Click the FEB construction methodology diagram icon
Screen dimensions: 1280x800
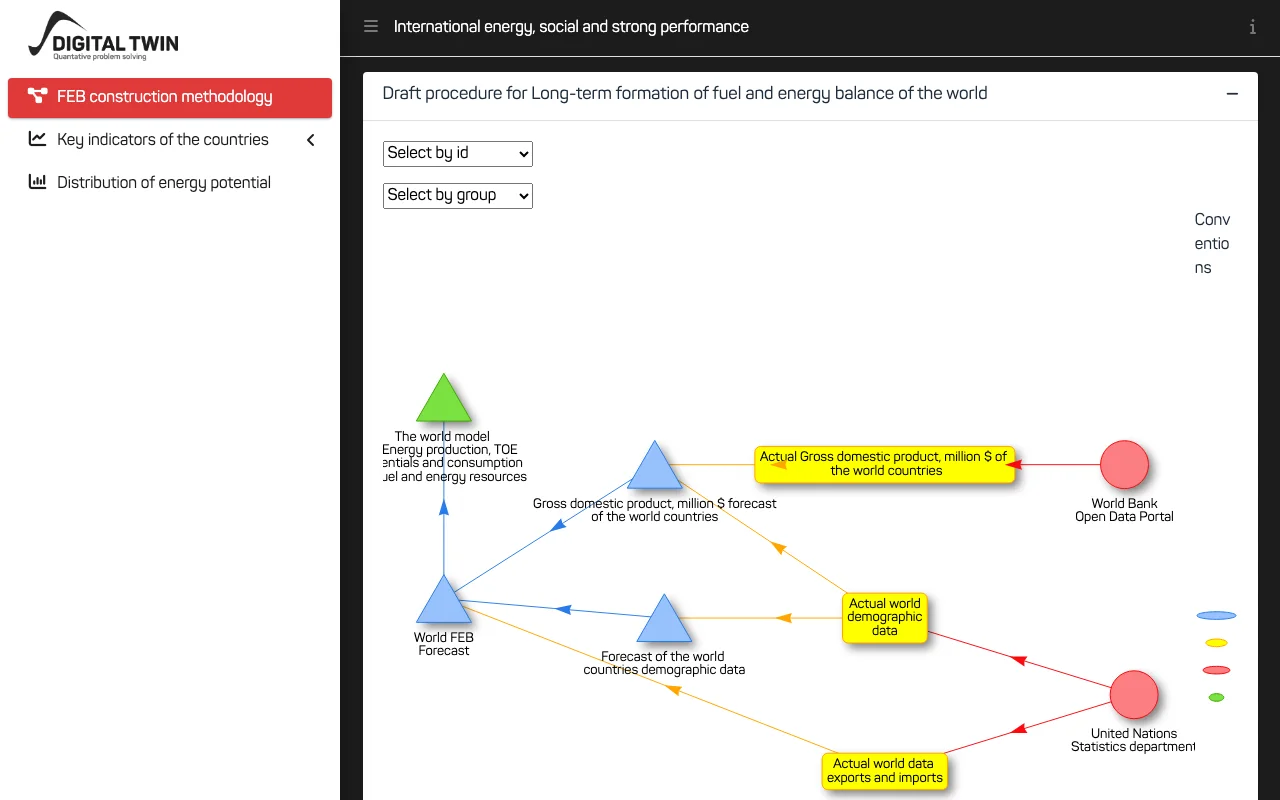coord(38,96)
